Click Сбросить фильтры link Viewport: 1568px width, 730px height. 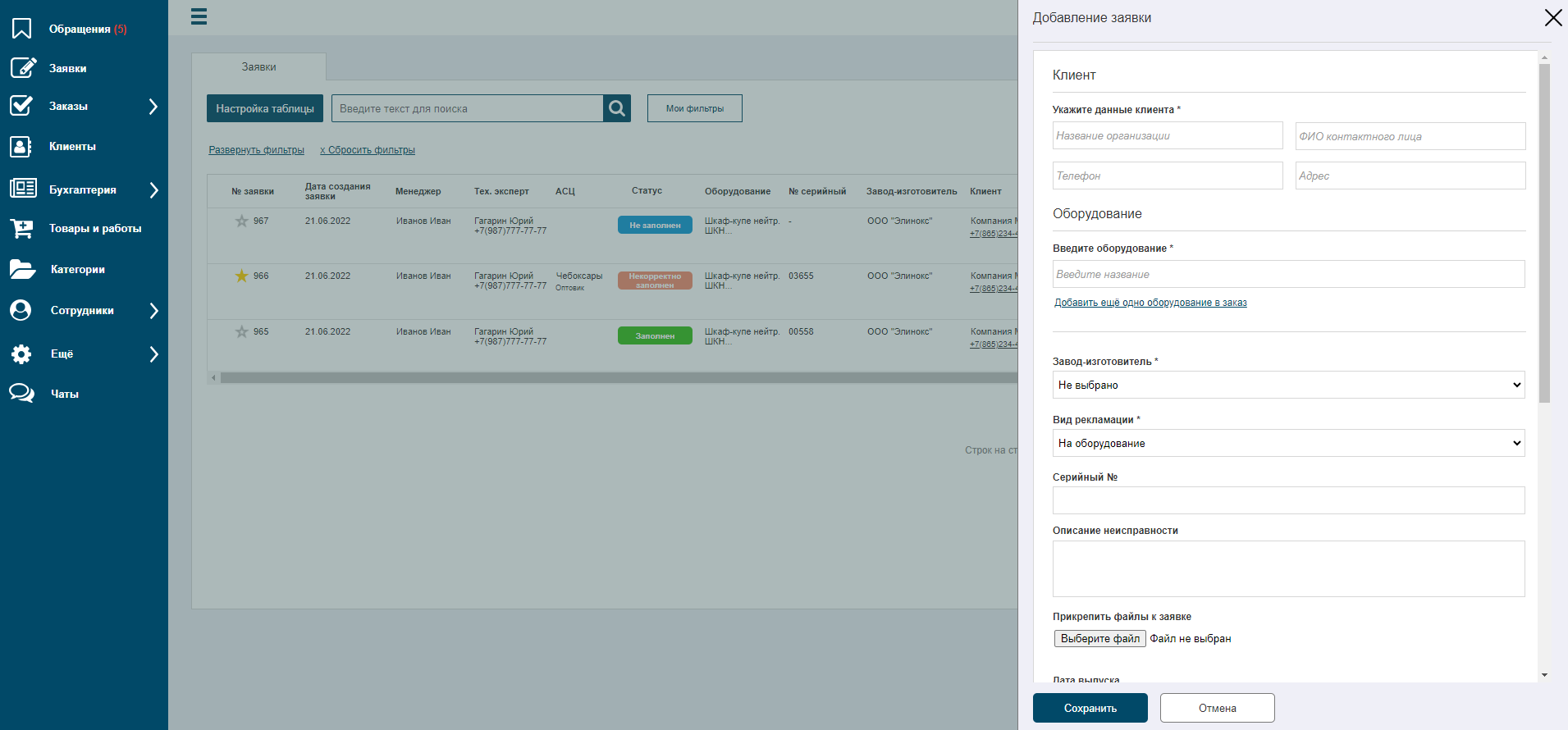(x=368, y=150)
